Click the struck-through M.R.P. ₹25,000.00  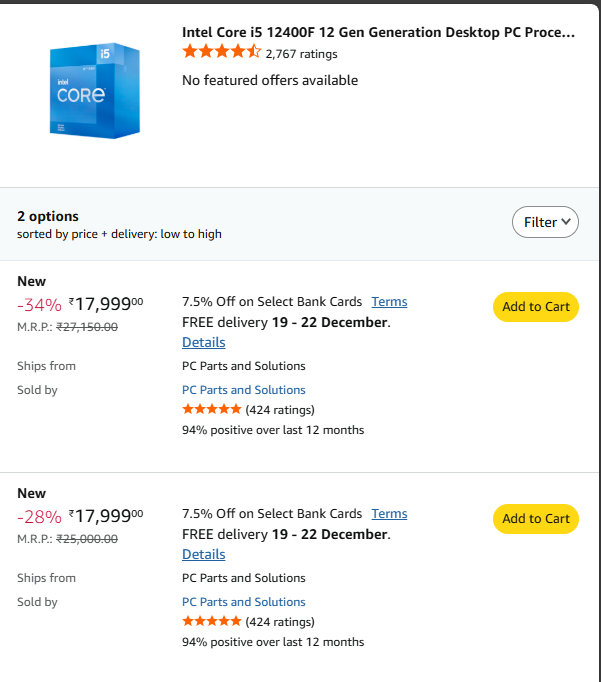[87, 538]
